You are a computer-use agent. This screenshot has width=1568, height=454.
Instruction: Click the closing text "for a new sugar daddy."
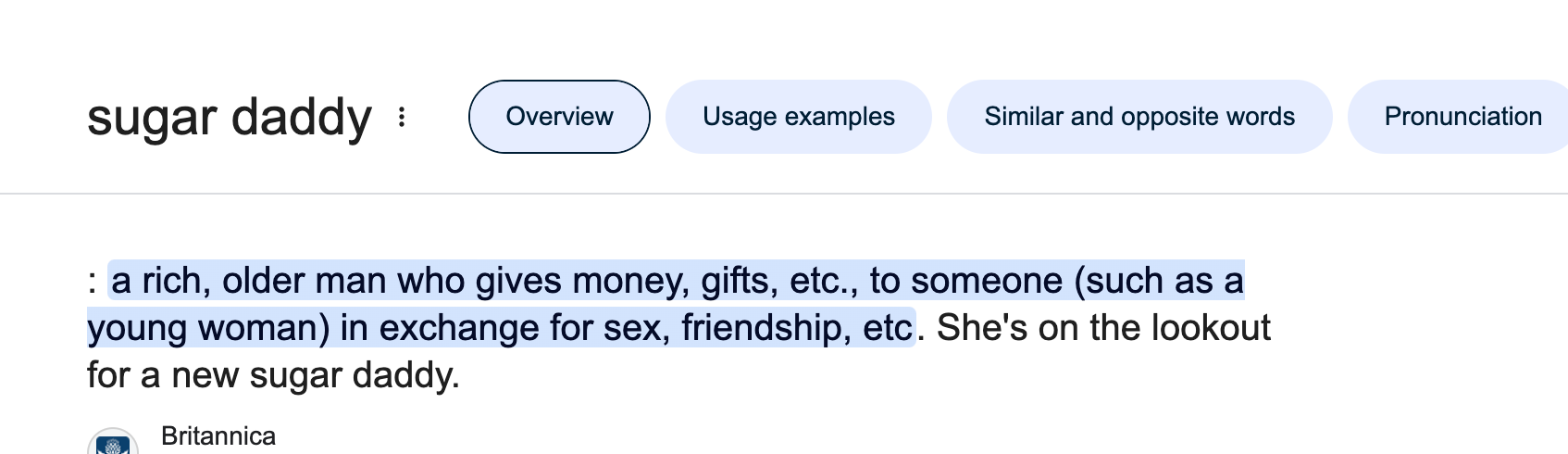tap(273, 375)
